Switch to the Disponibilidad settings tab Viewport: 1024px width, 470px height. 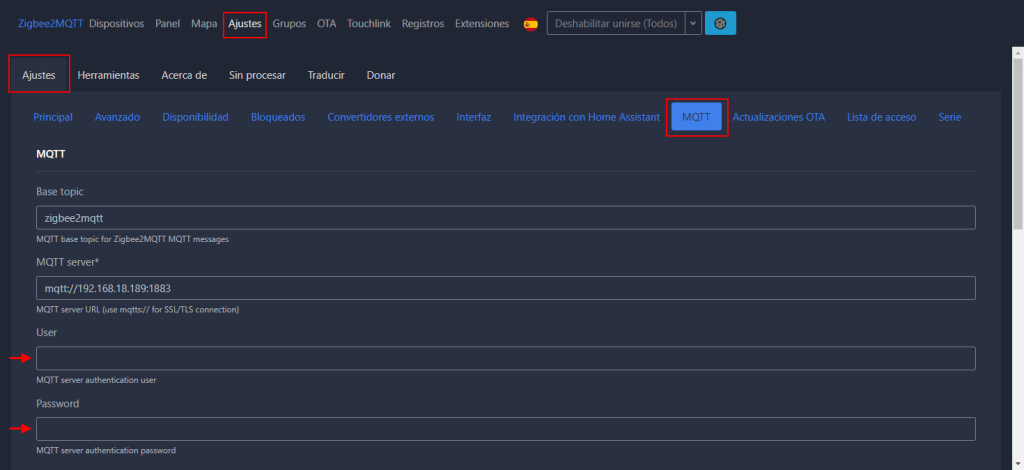195,117
